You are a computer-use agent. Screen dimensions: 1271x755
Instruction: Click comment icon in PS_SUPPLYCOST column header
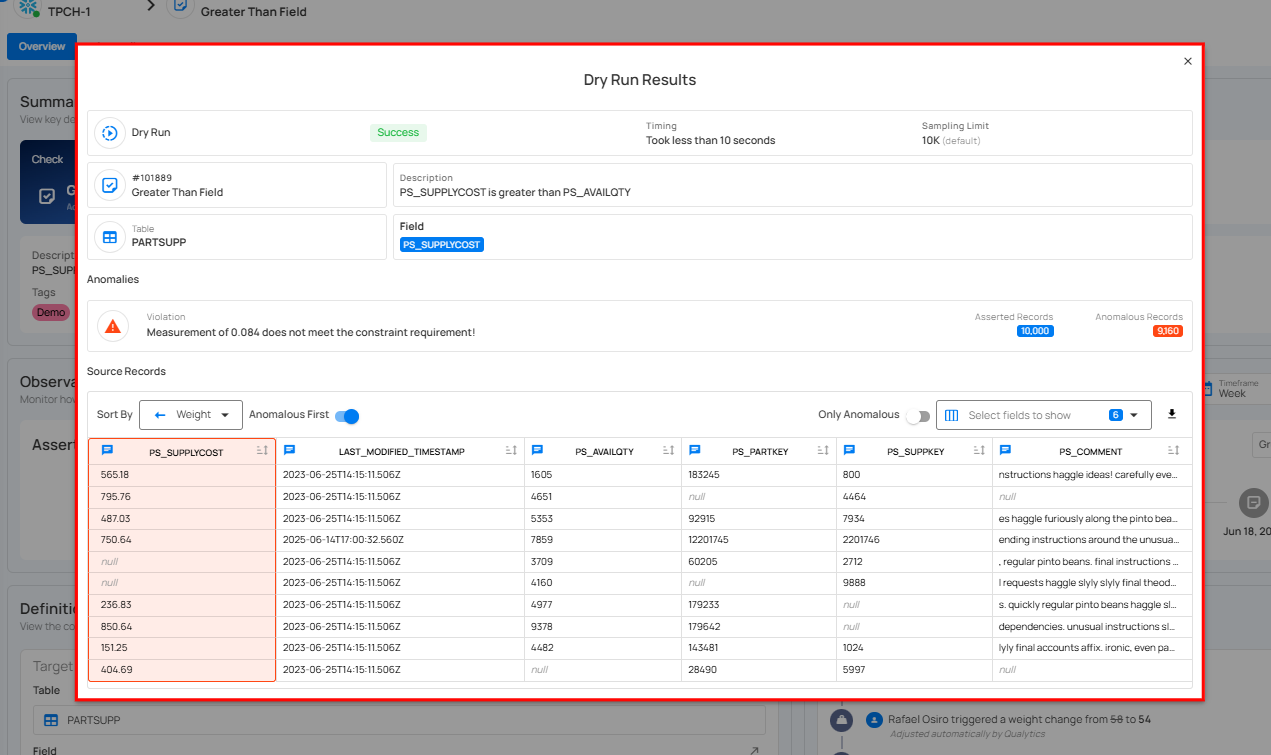pos(107,451)
